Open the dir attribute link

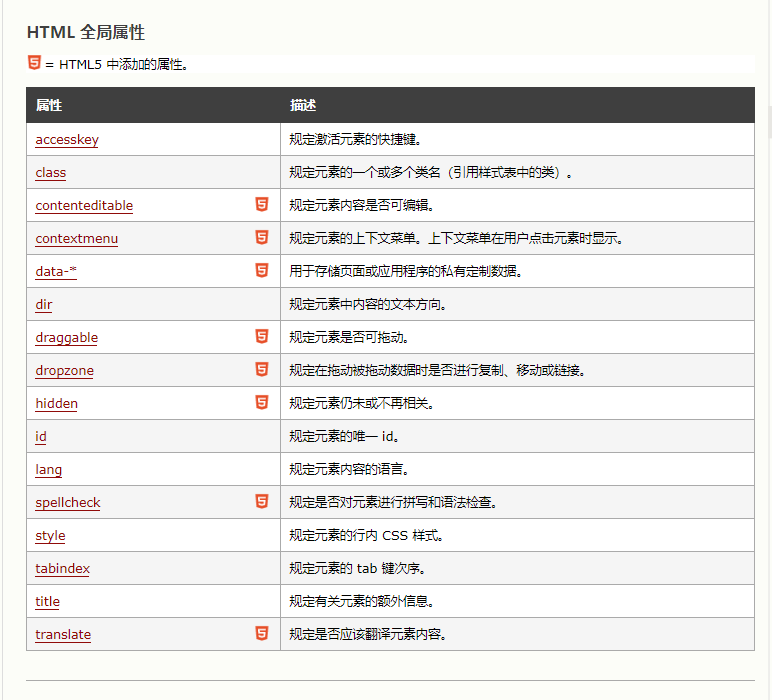pyautogui.click(x=44, y=305)
